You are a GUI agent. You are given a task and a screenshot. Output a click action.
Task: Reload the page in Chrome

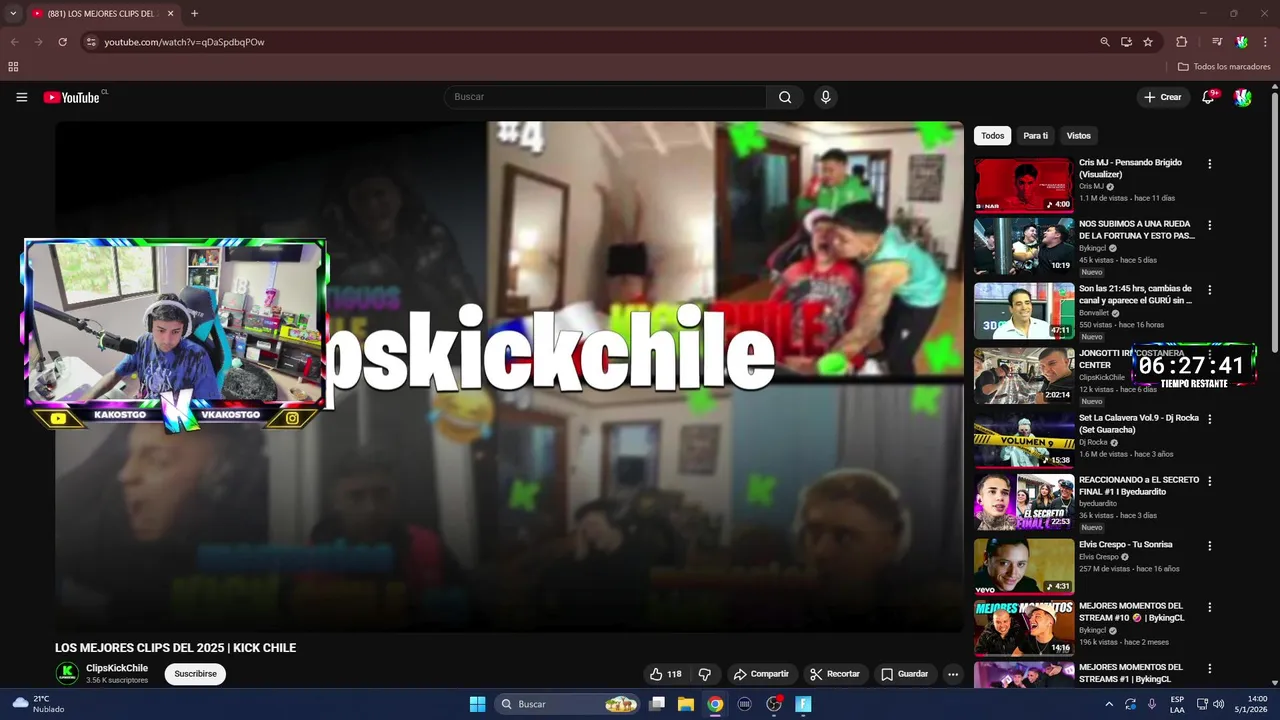tap(62, 42)
